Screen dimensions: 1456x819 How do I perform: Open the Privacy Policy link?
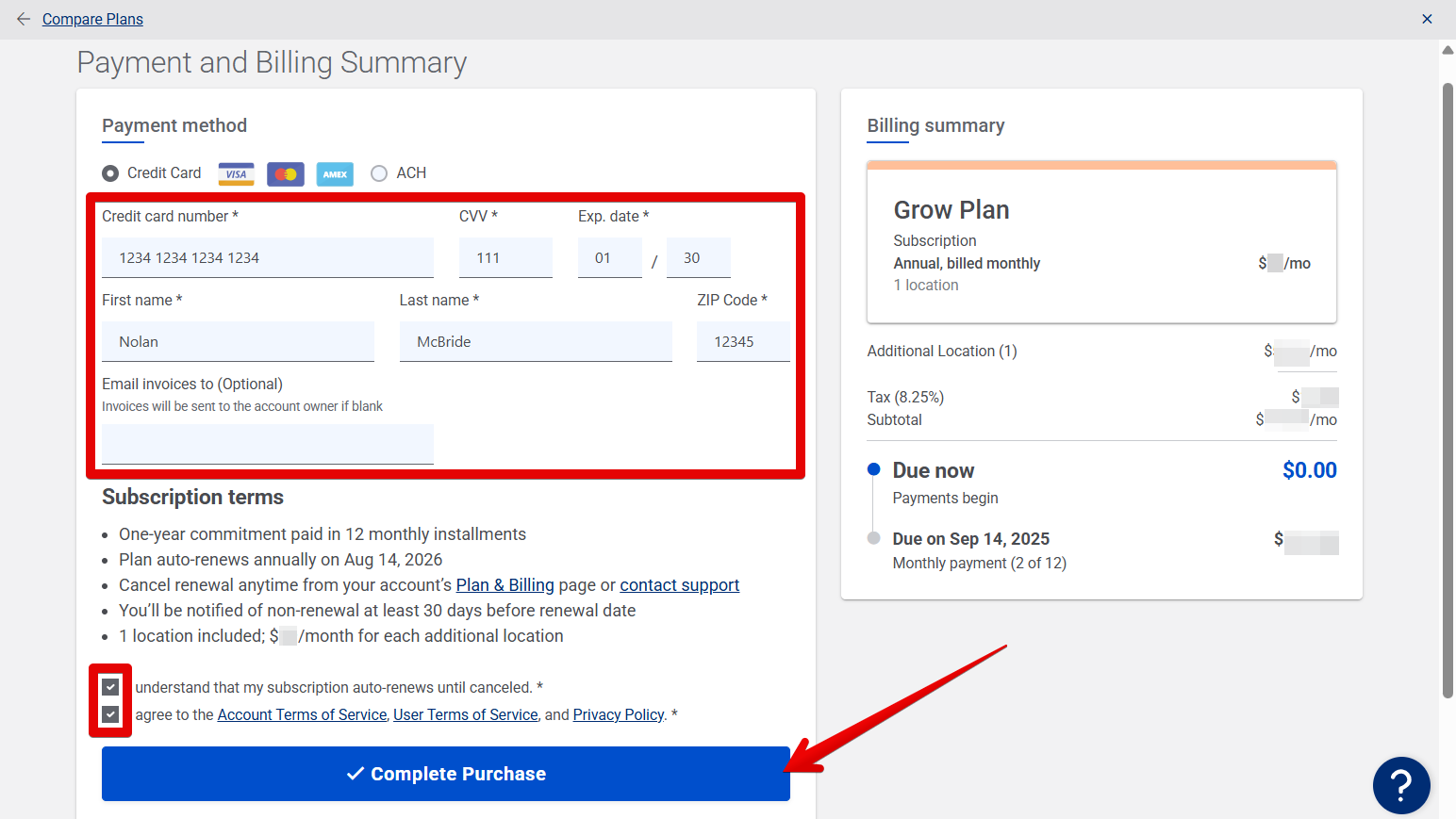point(619,714)
